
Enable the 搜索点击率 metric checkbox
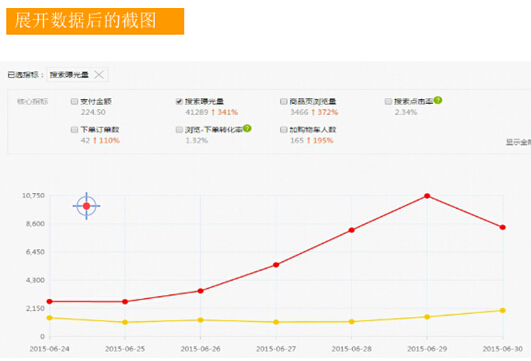tap(388, 101)
